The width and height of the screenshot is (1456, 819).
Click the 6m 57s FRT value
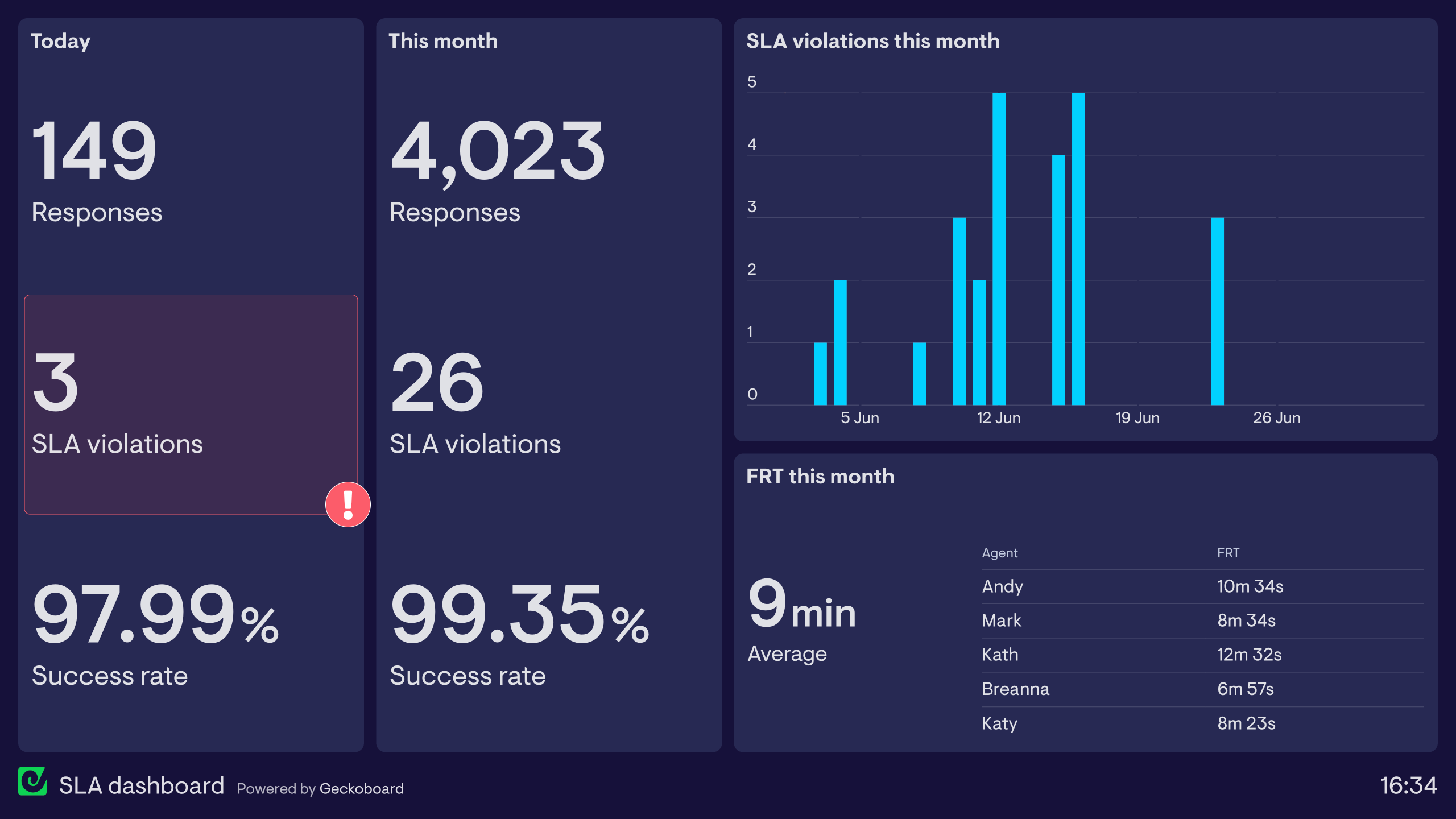tap(1246, 689)
